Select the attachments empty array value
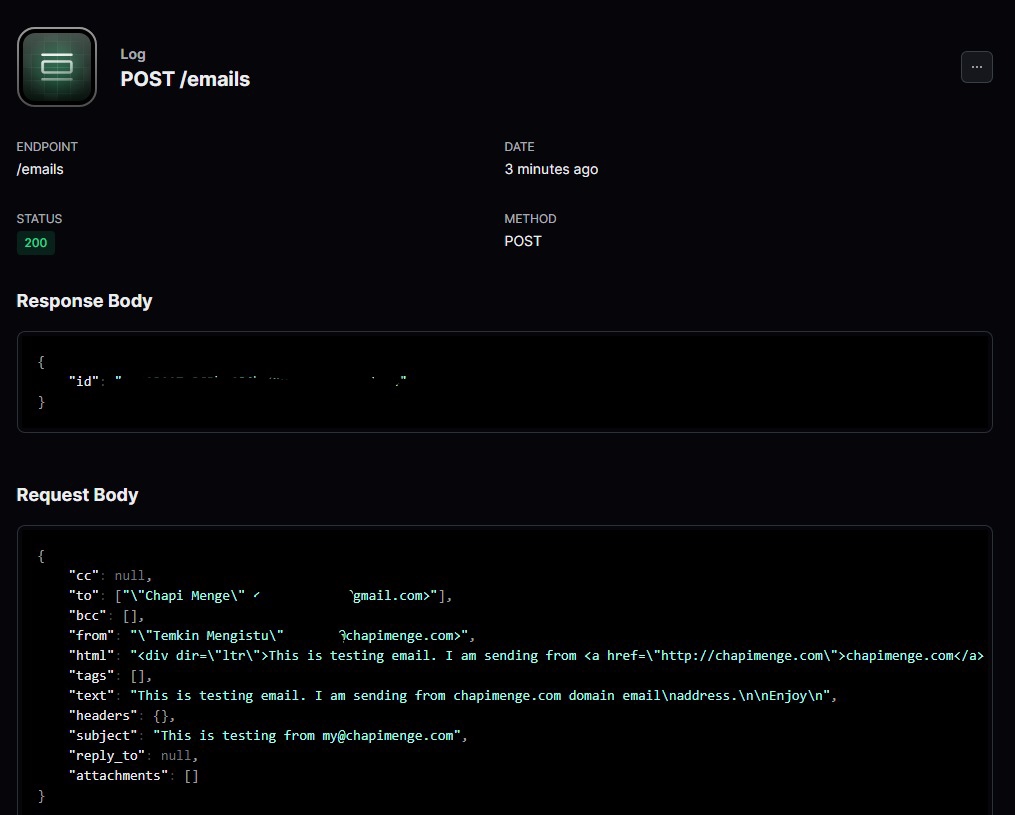This screenshot has width=1015, height=815. point(191,775)
